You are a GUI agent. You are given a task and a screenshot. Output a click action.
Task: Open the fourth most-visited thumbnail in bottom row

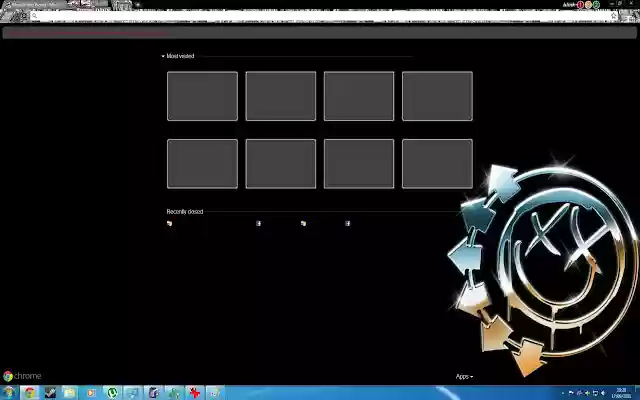pyautogui.click(x=438, y=164)
